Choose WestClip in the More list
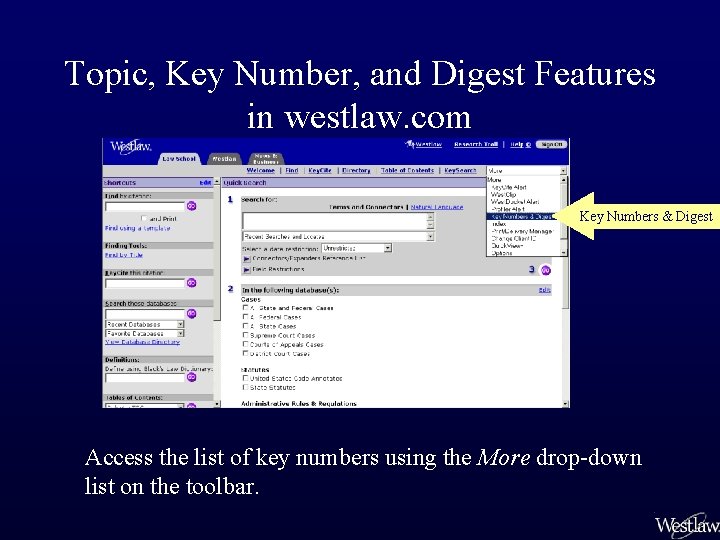 point(503,194)
